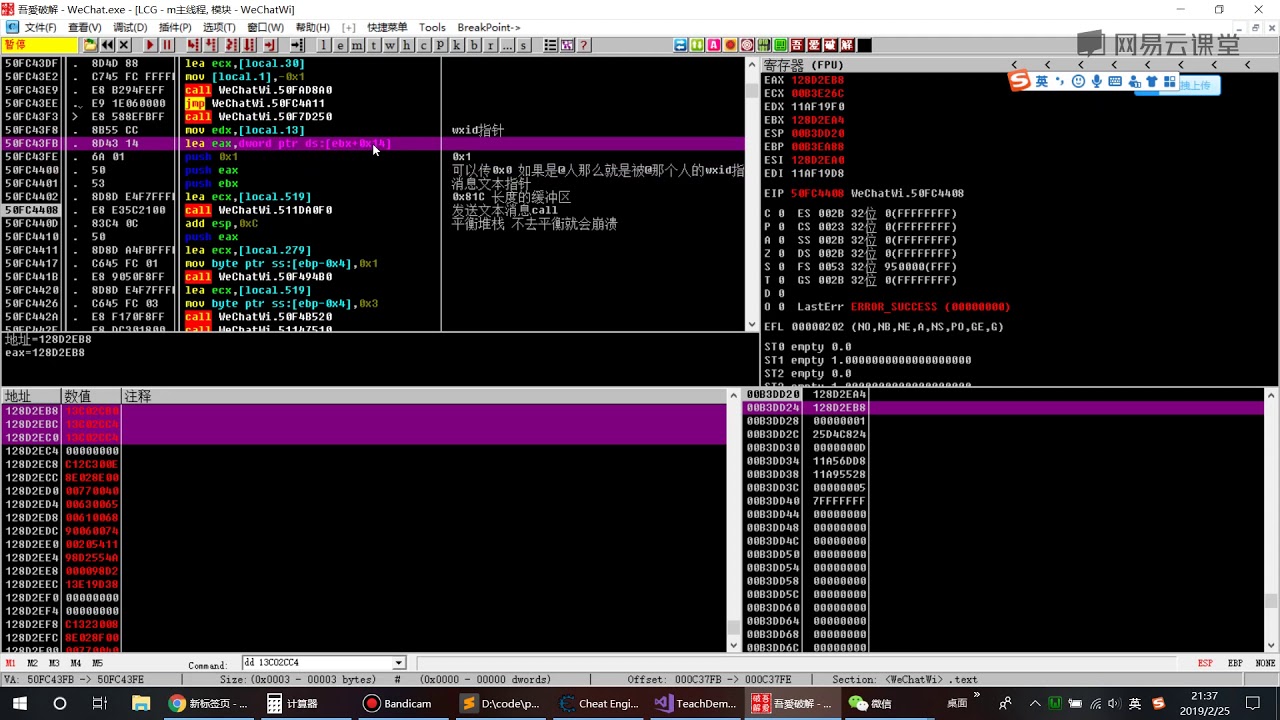This screenshot has height=720, width=1280.
Task: Click the blue swap arrows plugin icon
Action: click(680, 45)
